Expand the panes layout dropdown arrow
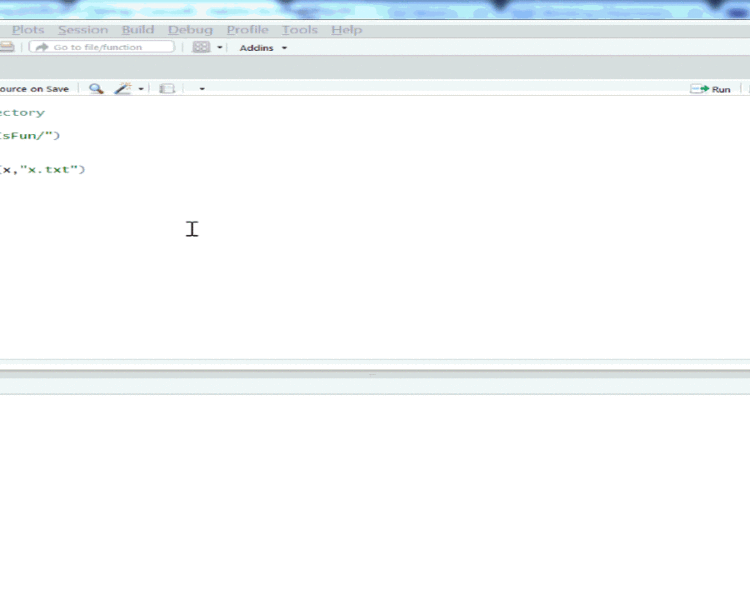Image resolution: width=750 pixels, height=600 pixels. click(220, 47)
